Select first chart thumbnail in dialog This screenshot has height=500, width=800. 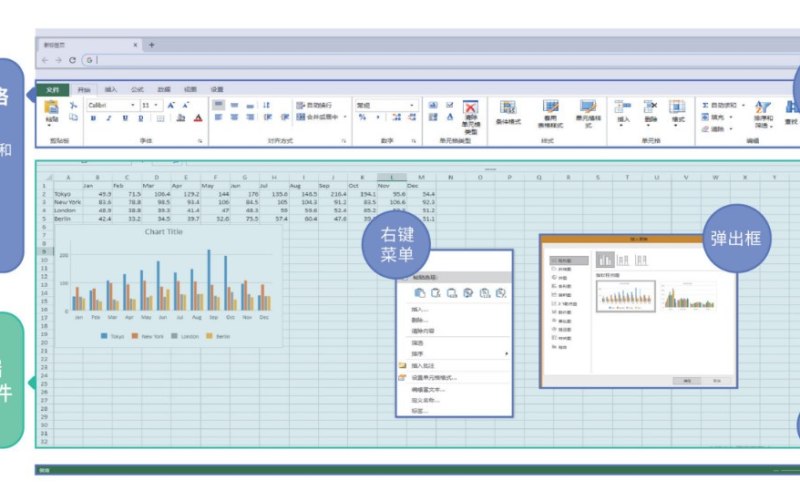[626, 296]
